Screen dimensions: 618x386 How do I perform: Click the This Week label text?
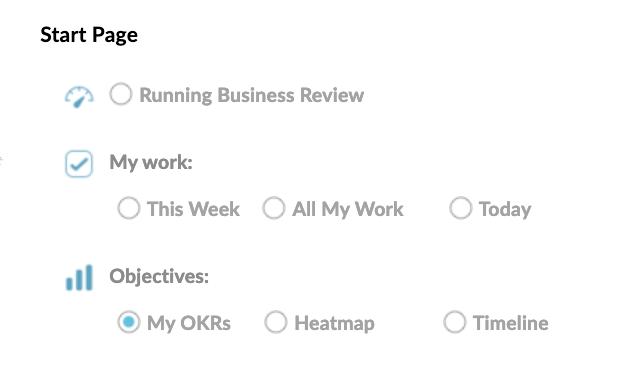[193, 209]
